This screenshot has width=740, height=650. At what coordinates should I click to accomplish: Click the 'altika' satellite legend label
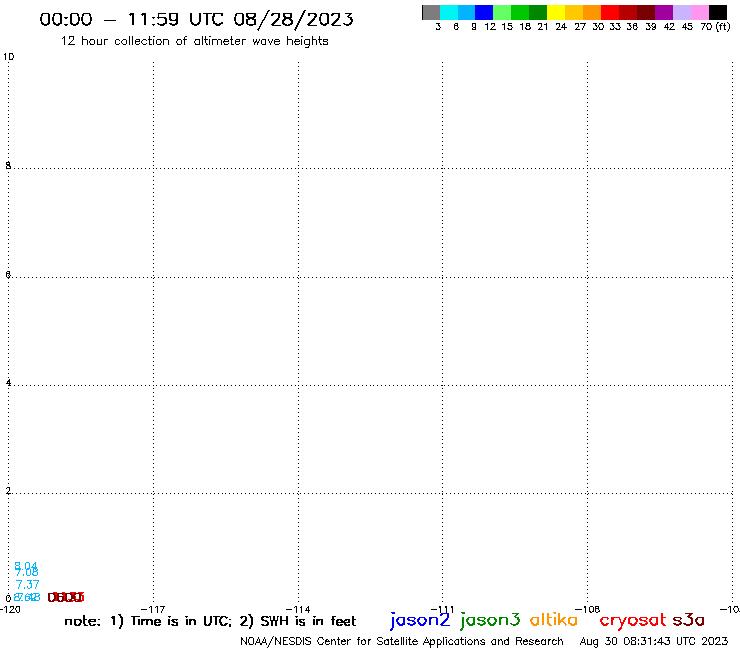pos(554,620)
